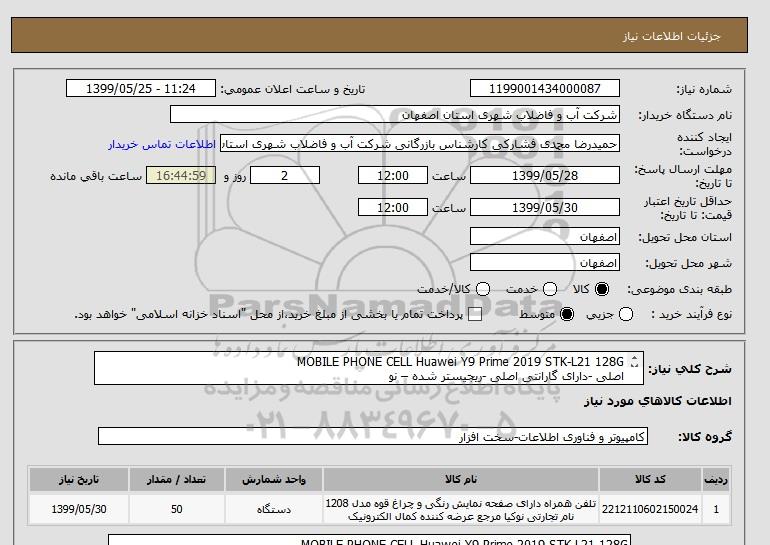Image resolution: width=770 pixels, height=545 pixels.
Task: Select the خدمت radio button
Action: click(550, 289)
